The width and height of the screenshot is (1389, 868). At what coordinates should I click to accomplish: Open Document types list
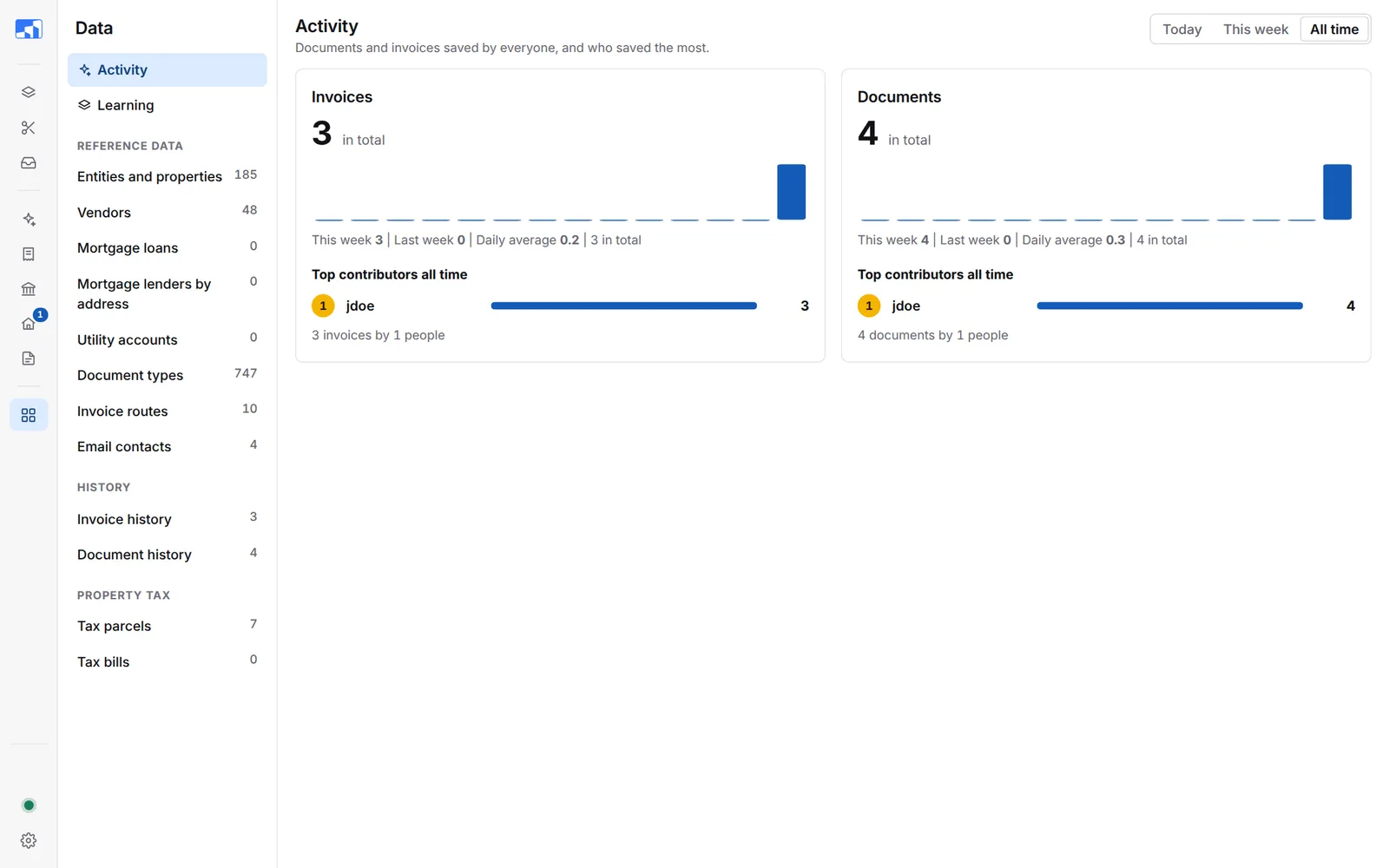pos(167,375)
